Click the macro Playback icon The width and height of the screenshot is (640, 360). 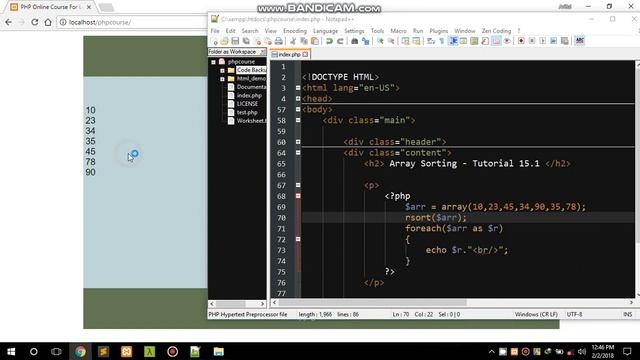pyautogui.click(x=543, y=41)
